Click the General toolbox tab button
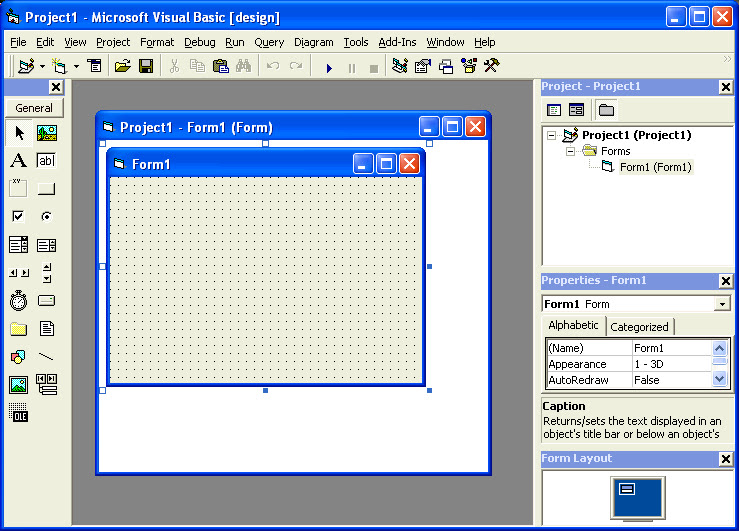 tap(34, 108)
